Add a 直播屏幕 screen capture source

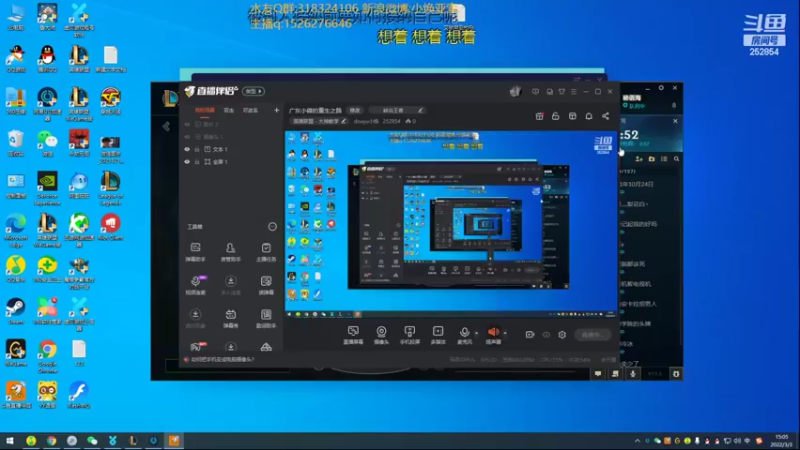point(353,335)
